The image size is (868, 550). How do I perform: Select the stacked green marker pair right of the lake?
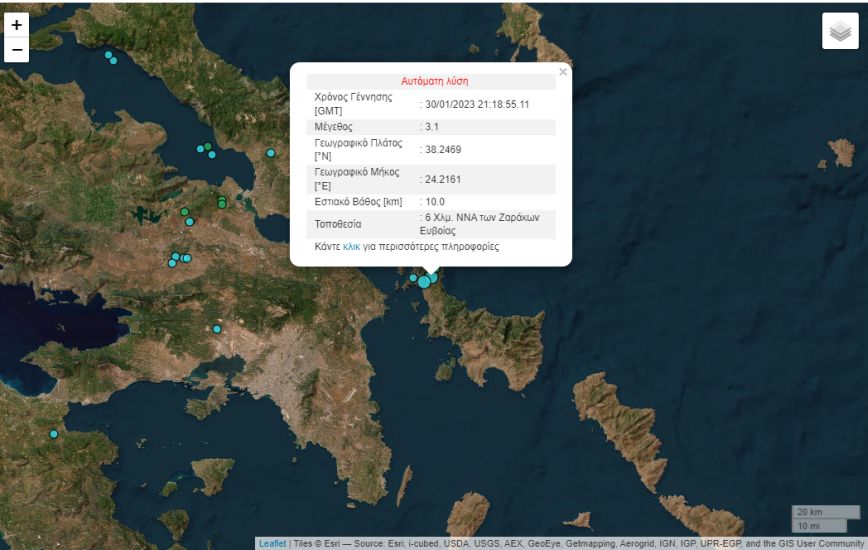pyautogui.click(x=222, y=203)
